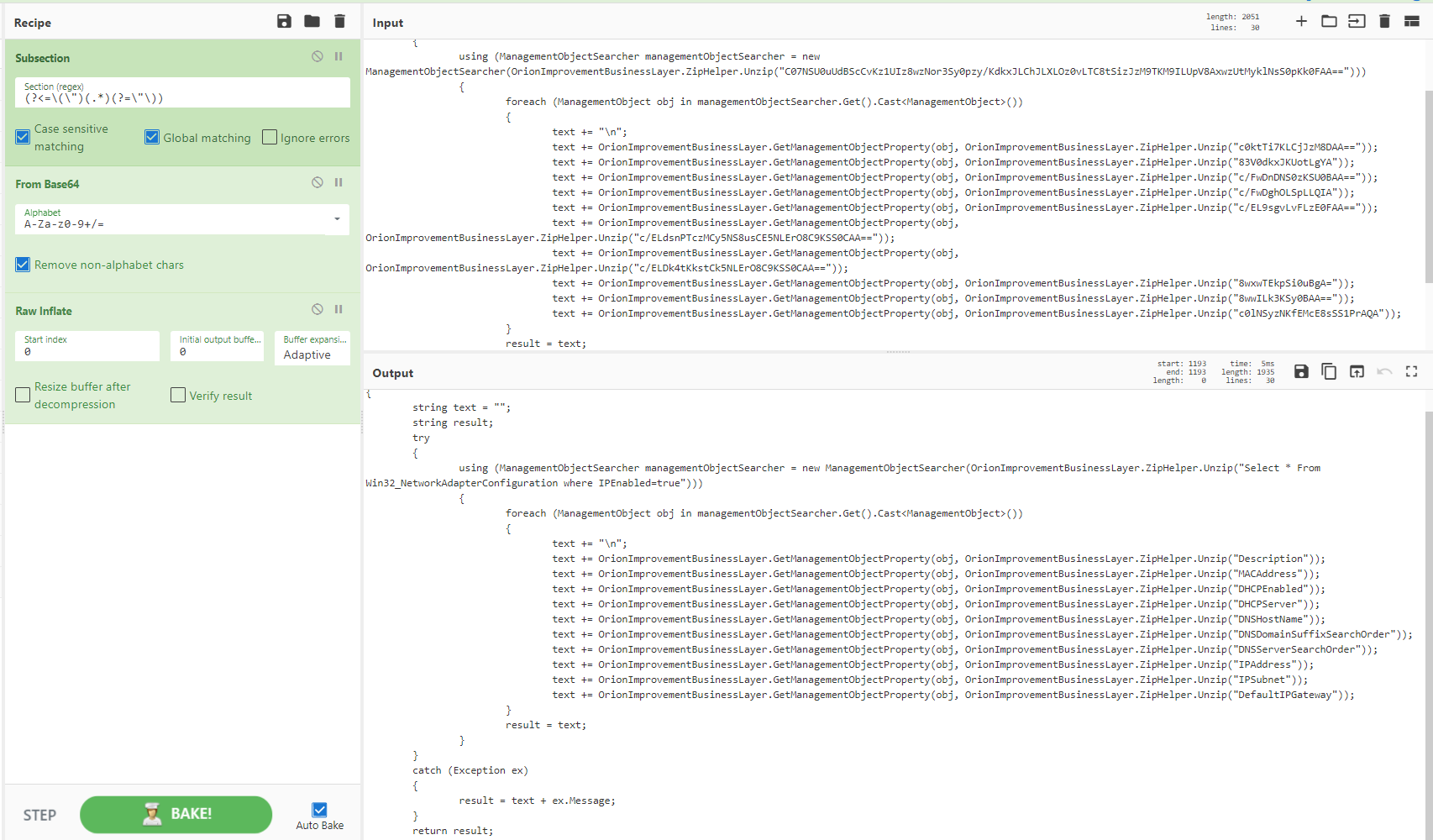Disable the Subsection operation
The width and height of the screenshot is (1433, 840).
(318, 56)
